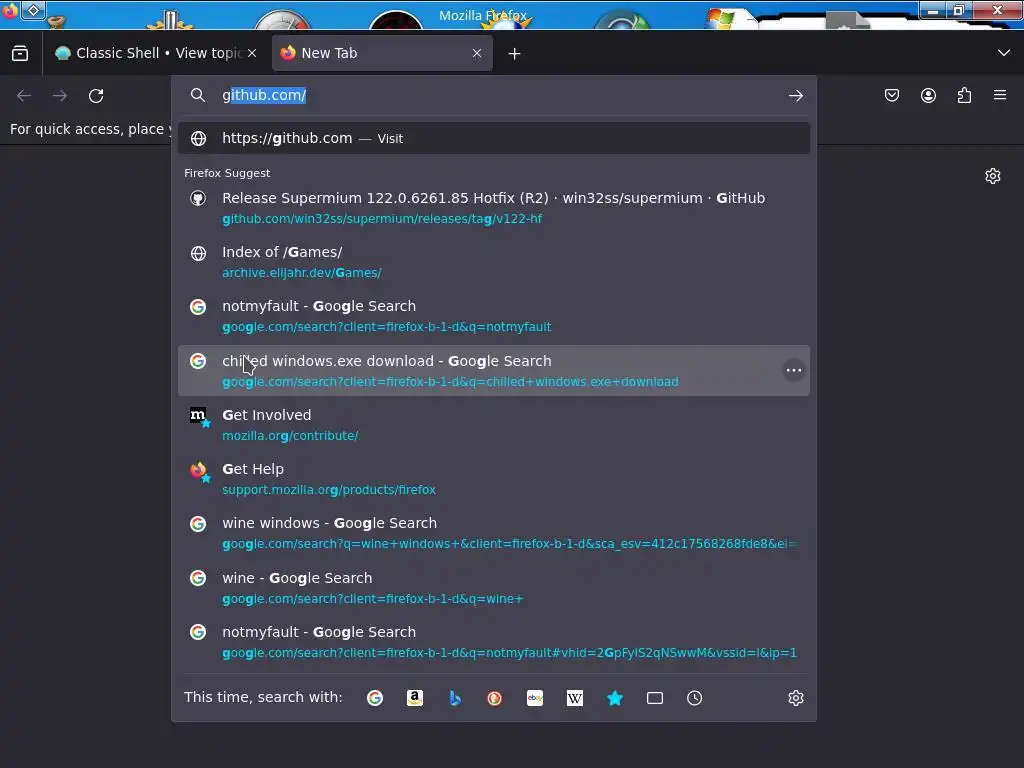
Task: Click the Go arrow in address bar
Action: click(795, 96)
